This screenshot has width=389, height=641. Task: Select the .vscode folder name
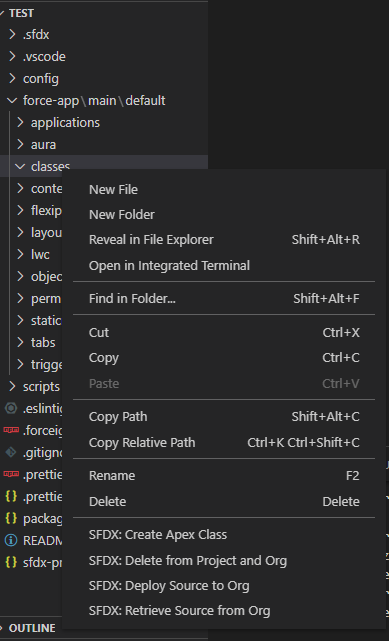pos(44,56)
